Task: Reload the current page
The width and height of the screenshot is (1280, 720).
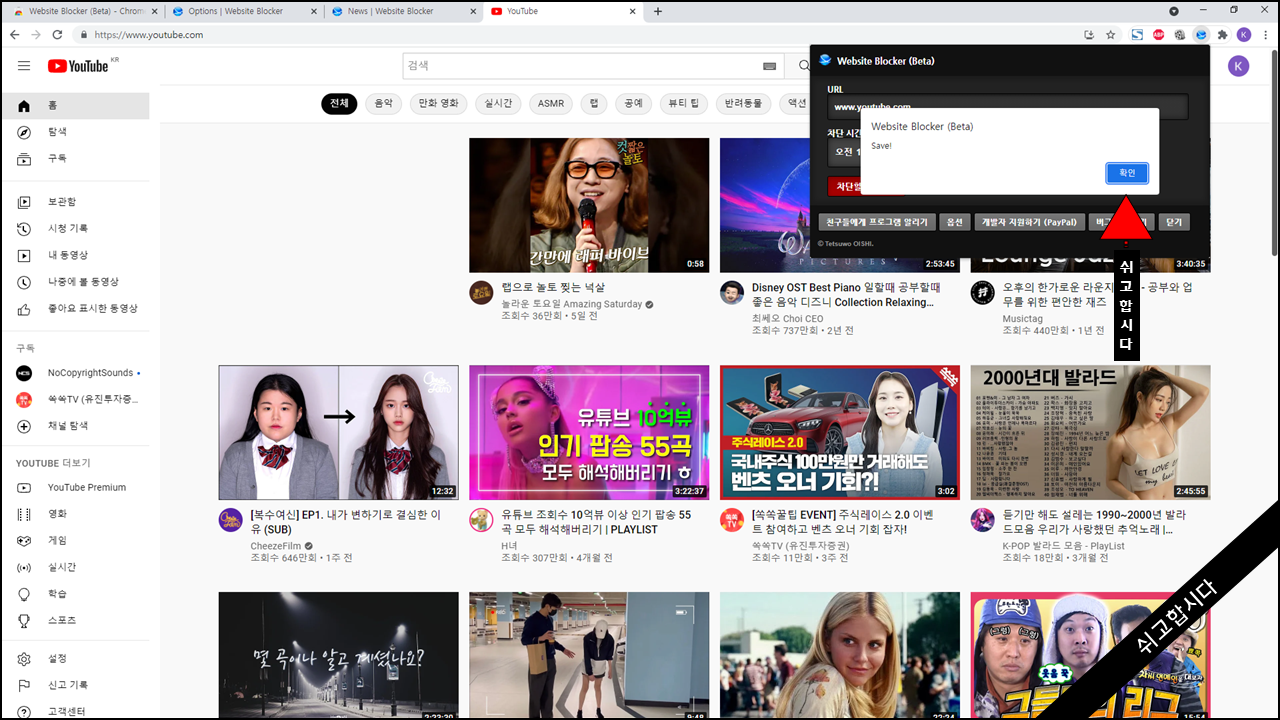Action: pos(57,35)
